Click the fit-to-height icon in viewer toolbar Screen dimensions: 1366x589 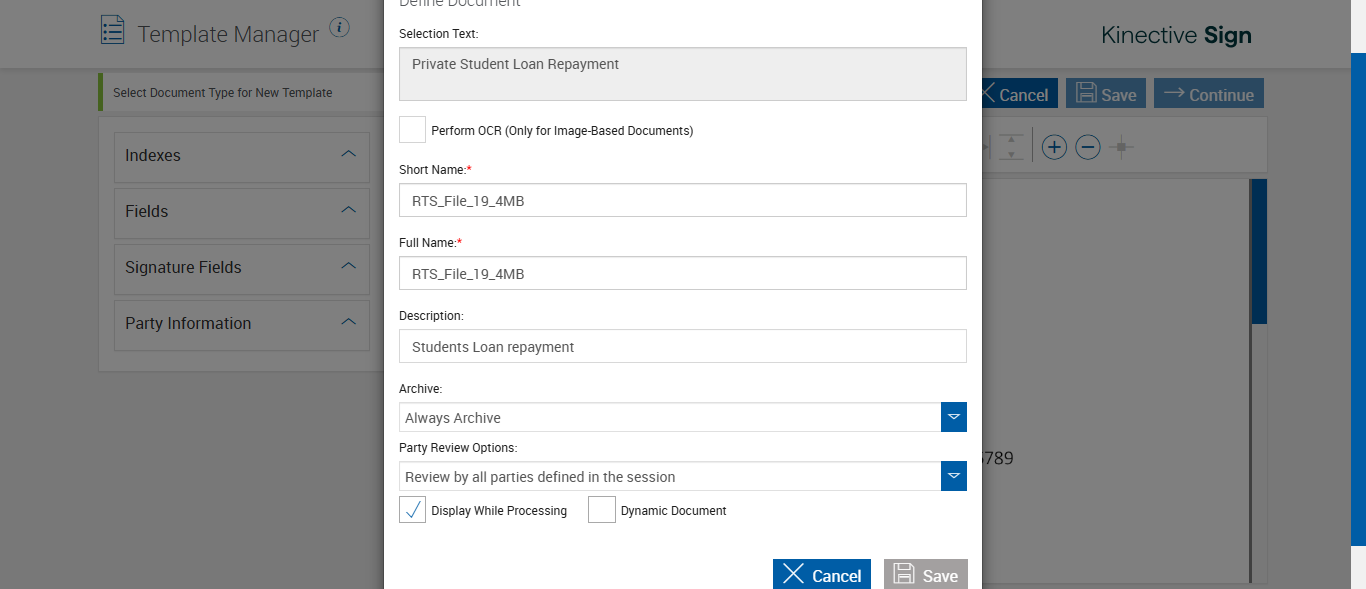pyautogui.click(x=1011, y=148)
